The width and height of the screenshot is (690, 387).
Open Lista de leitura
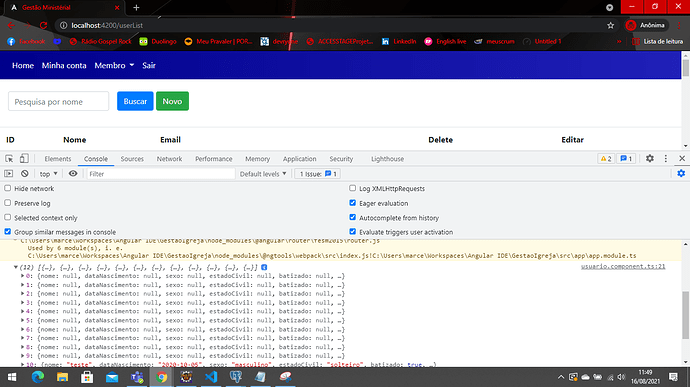(657, 41)
